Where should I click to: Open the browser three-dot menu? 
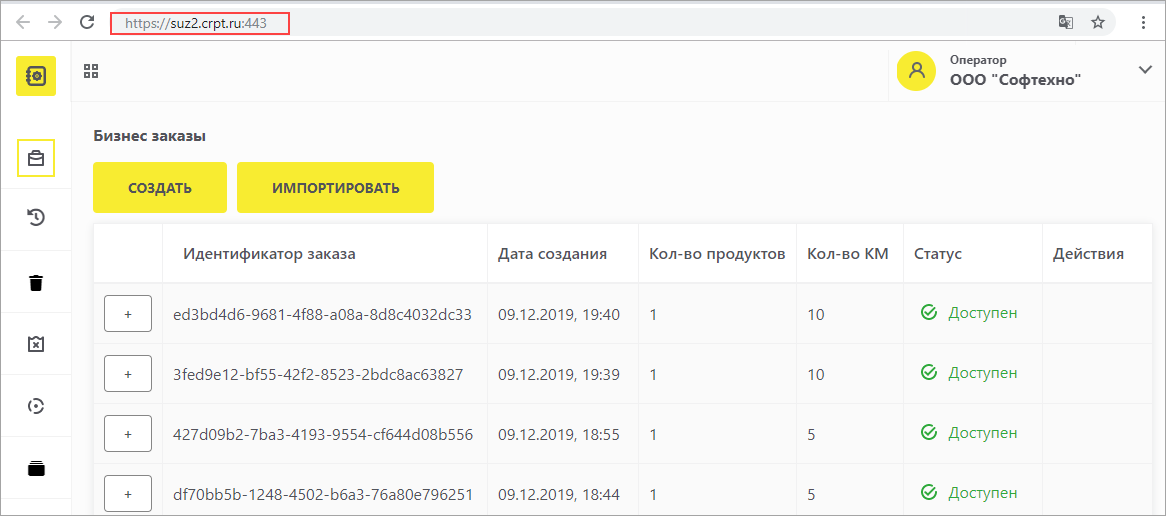pyautogui.click(x=1144, y=22)
